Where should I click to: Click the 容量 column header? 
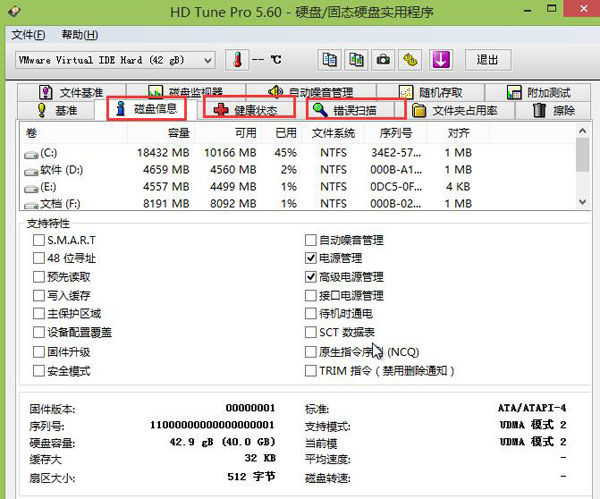[161, 133]
